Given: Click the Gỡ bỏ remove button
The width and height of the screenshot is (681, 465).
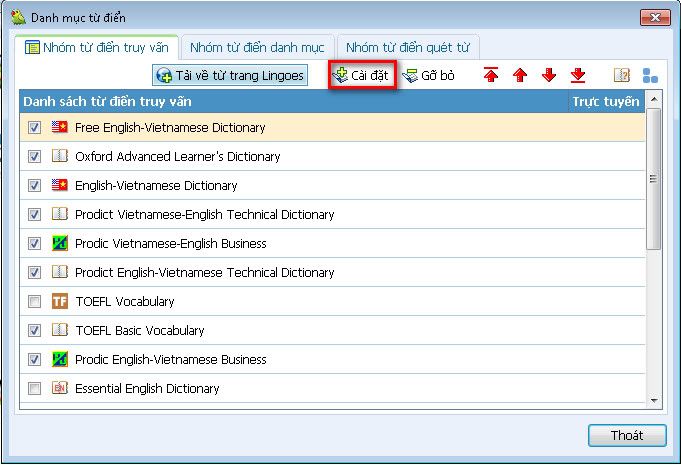Looking at the screenshot, I should point(429,76).
